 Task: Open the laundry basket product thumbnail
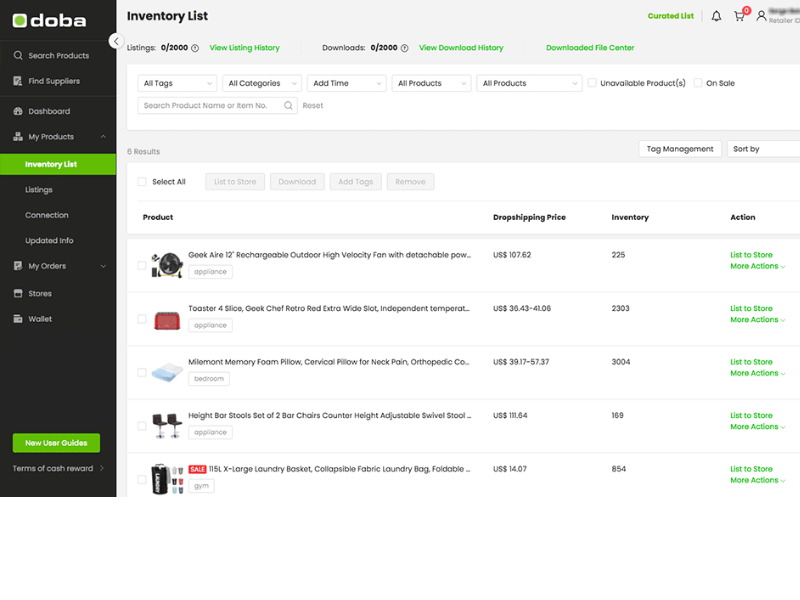tap(167, 479)
